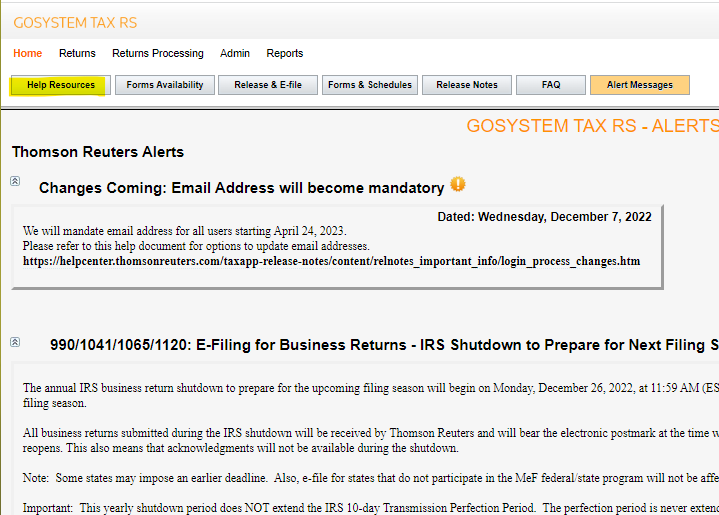Screen dimensions: 719x515
Task: Open the FAQ section
Action: coord(551,85)
